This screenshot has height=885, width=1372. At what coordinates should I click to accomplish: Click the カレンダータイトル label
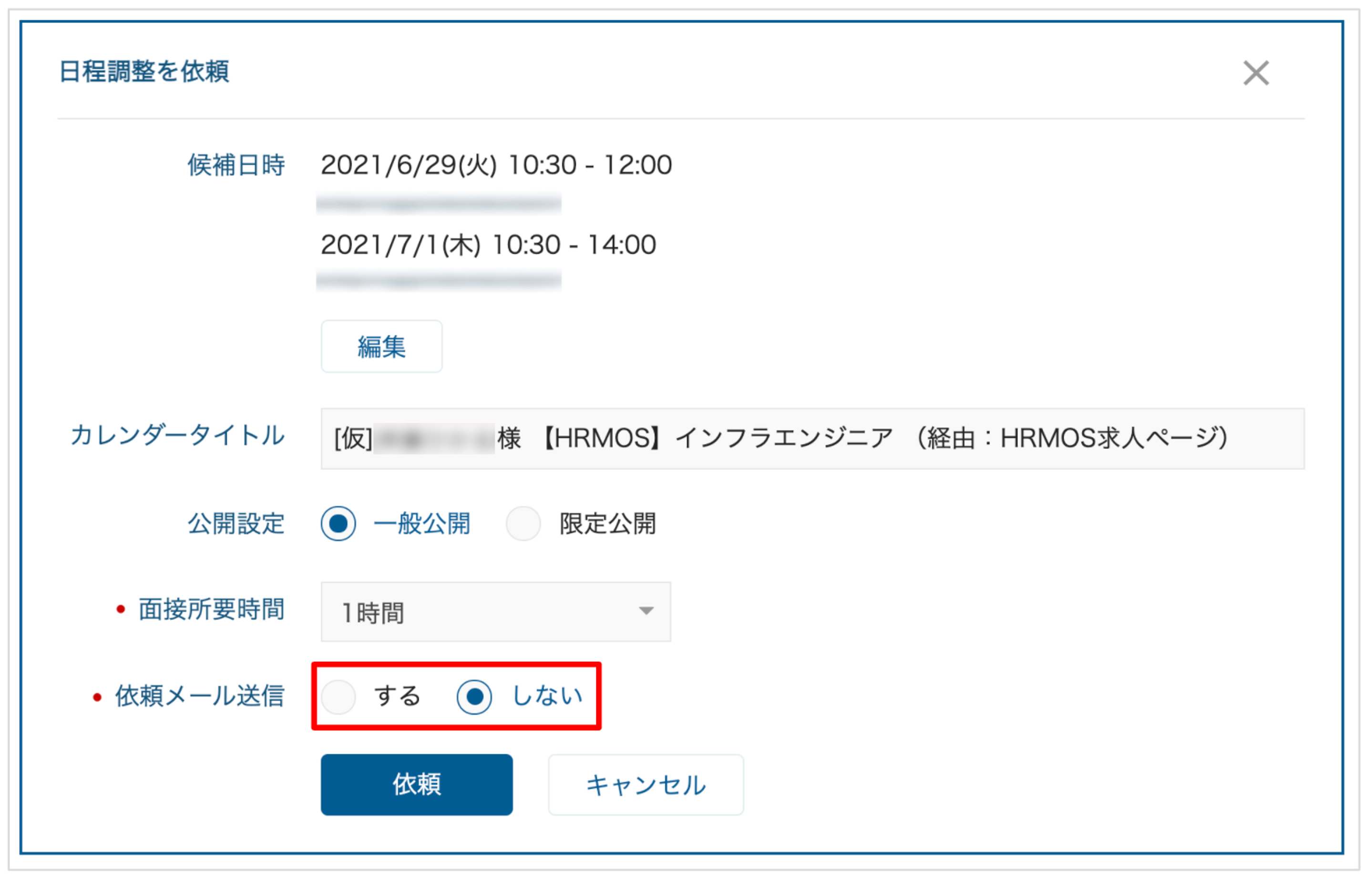coord(177,435)
